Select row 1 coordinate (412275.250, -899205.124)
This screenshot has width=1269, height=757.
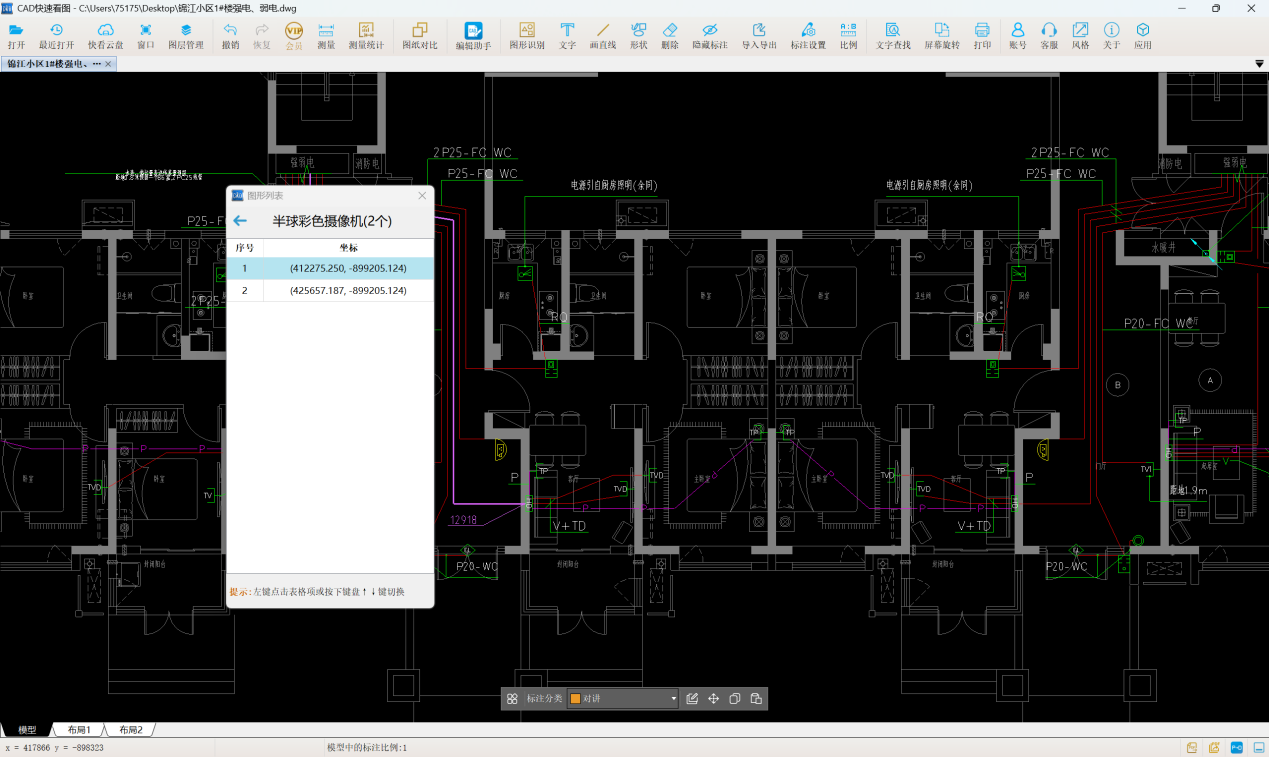(330, 268)
